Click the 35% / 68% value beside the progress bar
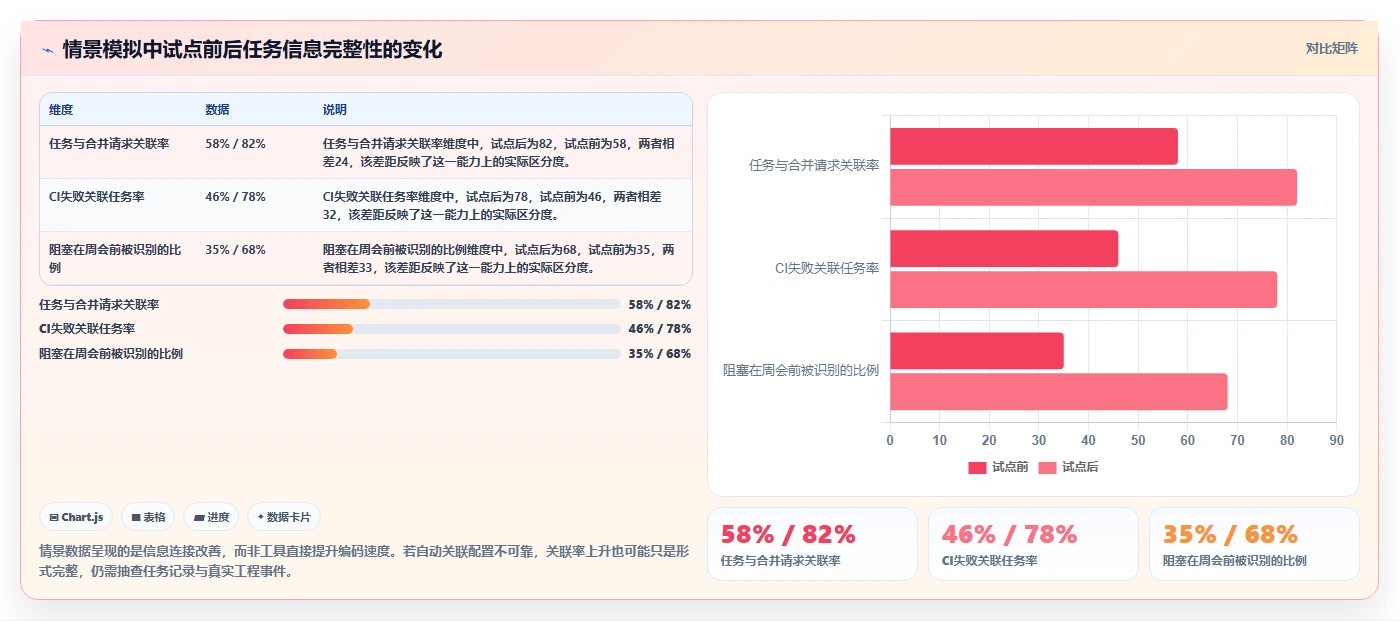The height and width of the screenshot is (621, 1399). (x=660, y=354)
